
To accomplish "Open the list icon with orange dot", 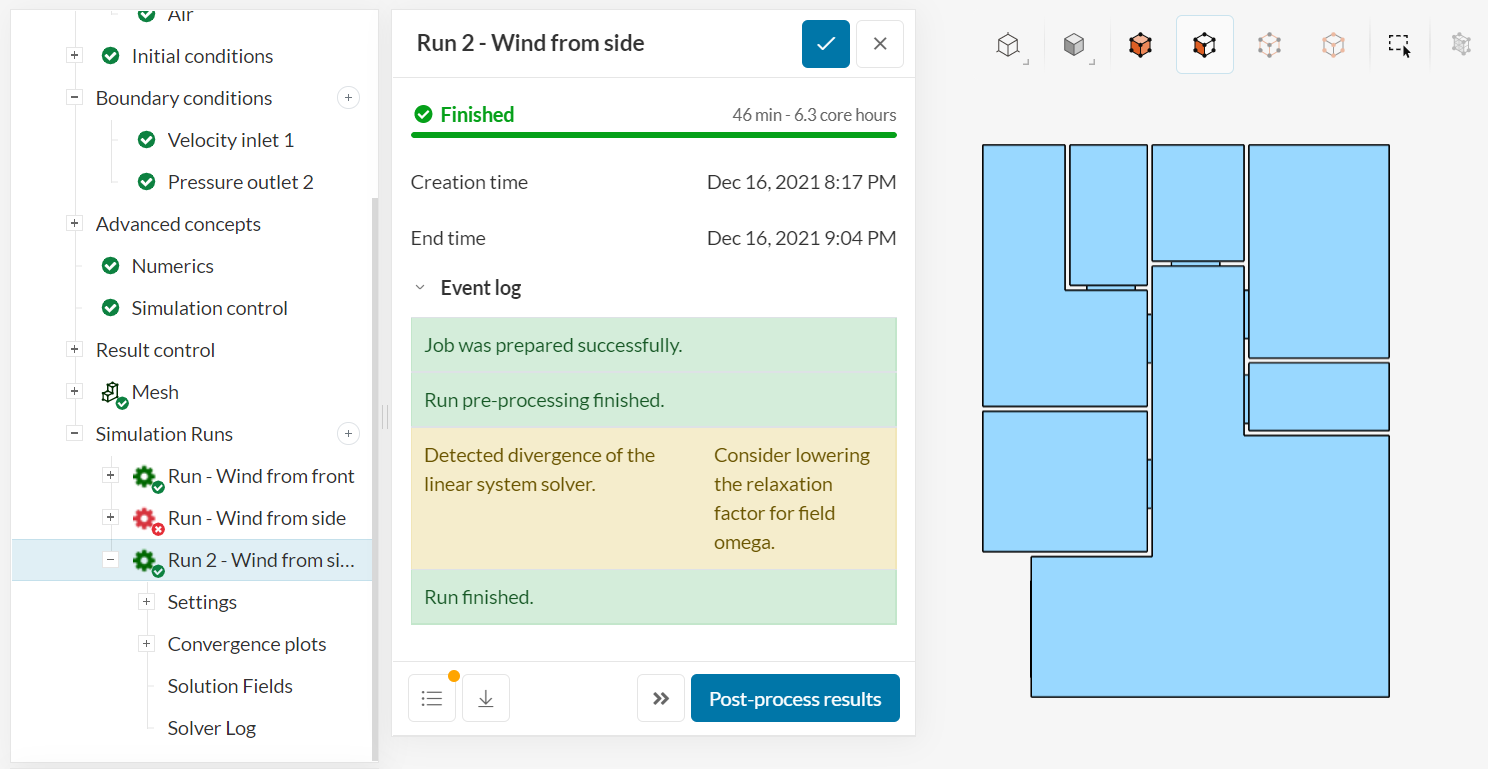I will [x=432, y=698].
